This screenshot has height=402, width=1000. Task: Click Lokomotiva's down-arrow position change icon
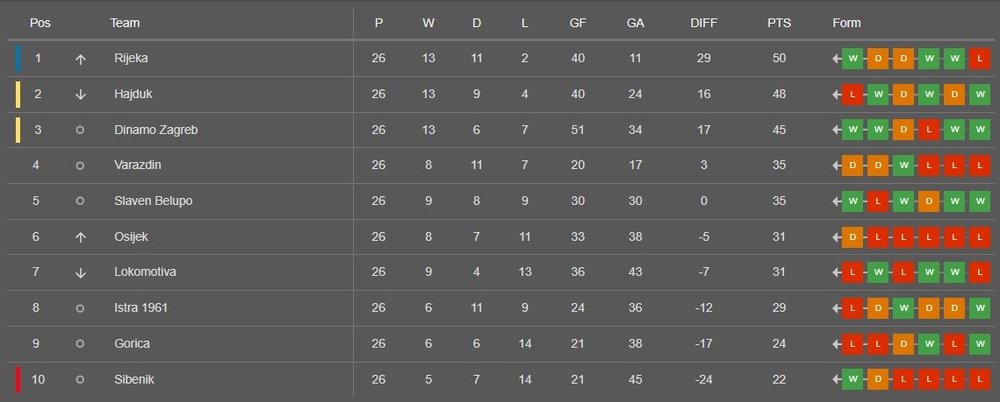coord(80,273)
